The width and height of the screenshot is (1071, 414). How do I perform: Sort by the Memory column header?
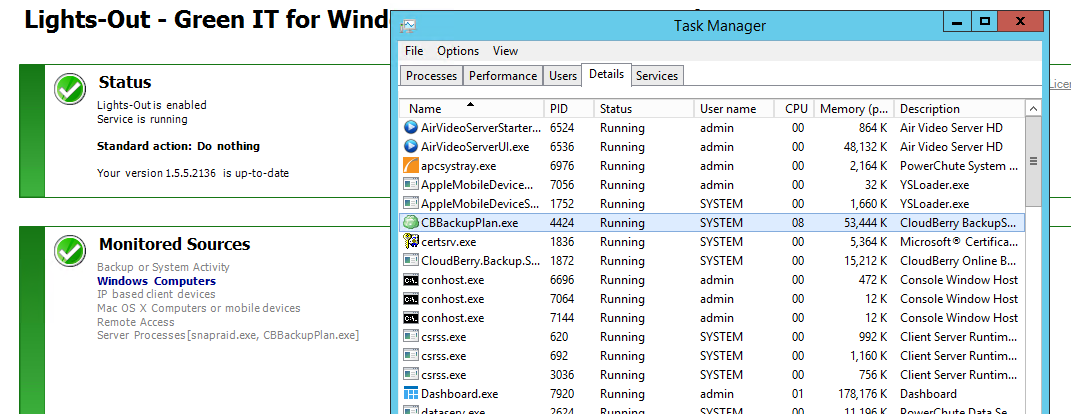click(854, 109)
